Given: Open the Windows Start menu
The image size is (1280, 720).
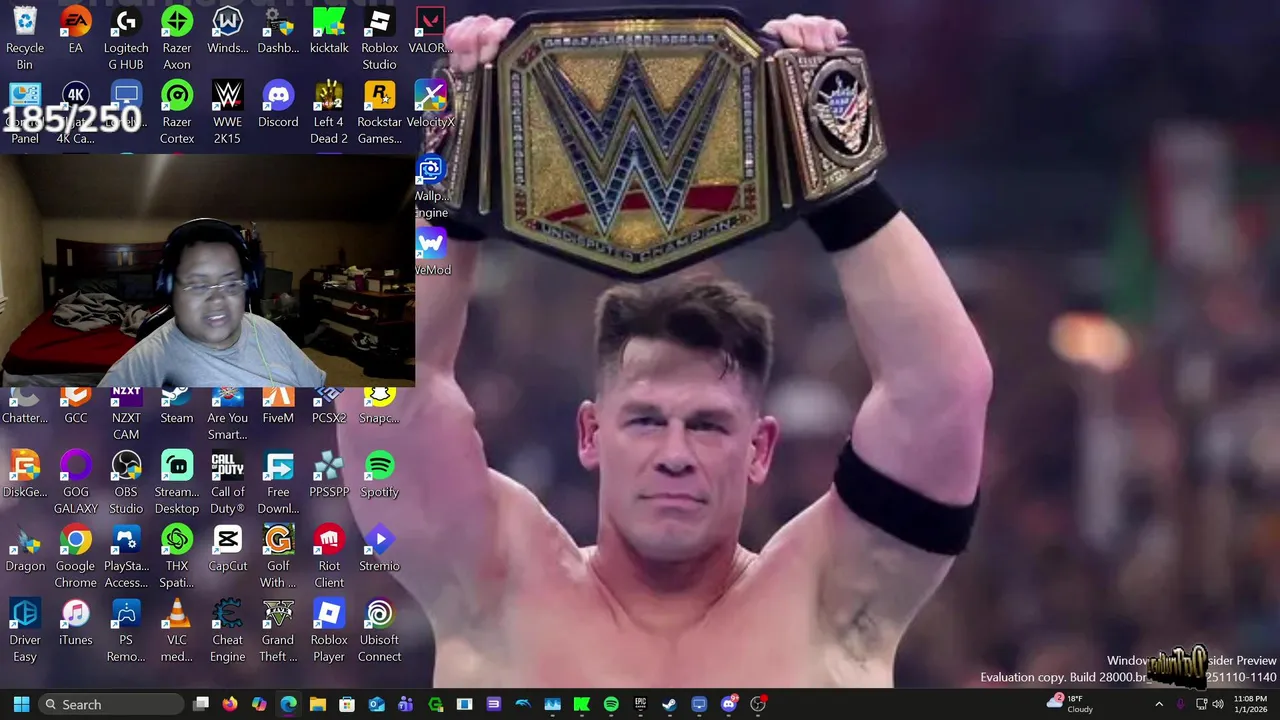Looking at the screenshot, I should (21, 704).
